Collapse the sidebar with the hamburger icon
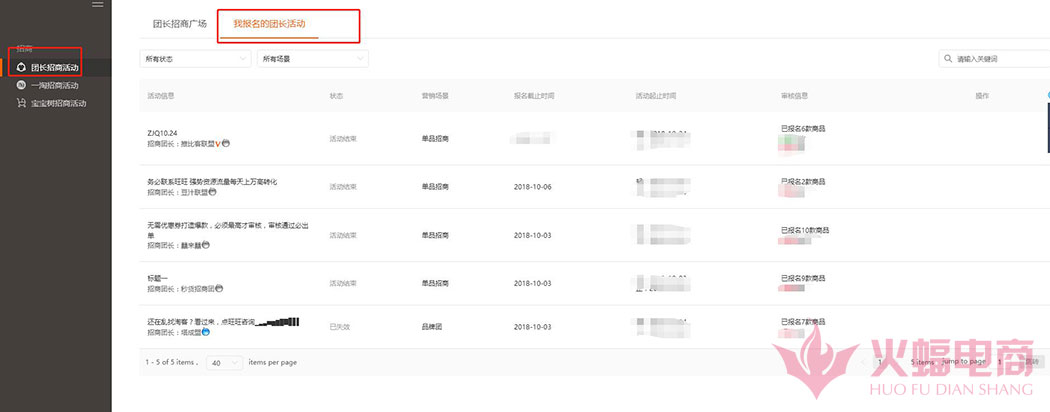 [98, 5]
